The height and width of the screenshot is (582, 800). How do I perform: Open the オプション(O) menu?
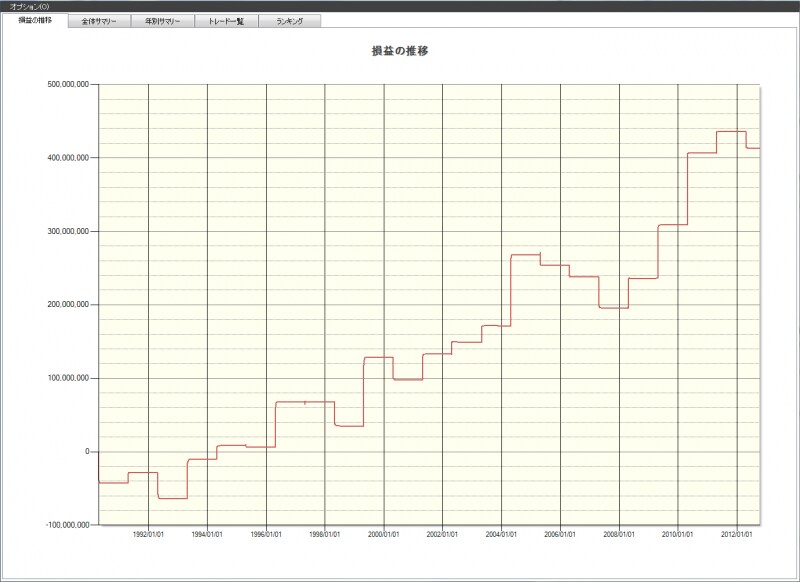click(x=30, y=6)
